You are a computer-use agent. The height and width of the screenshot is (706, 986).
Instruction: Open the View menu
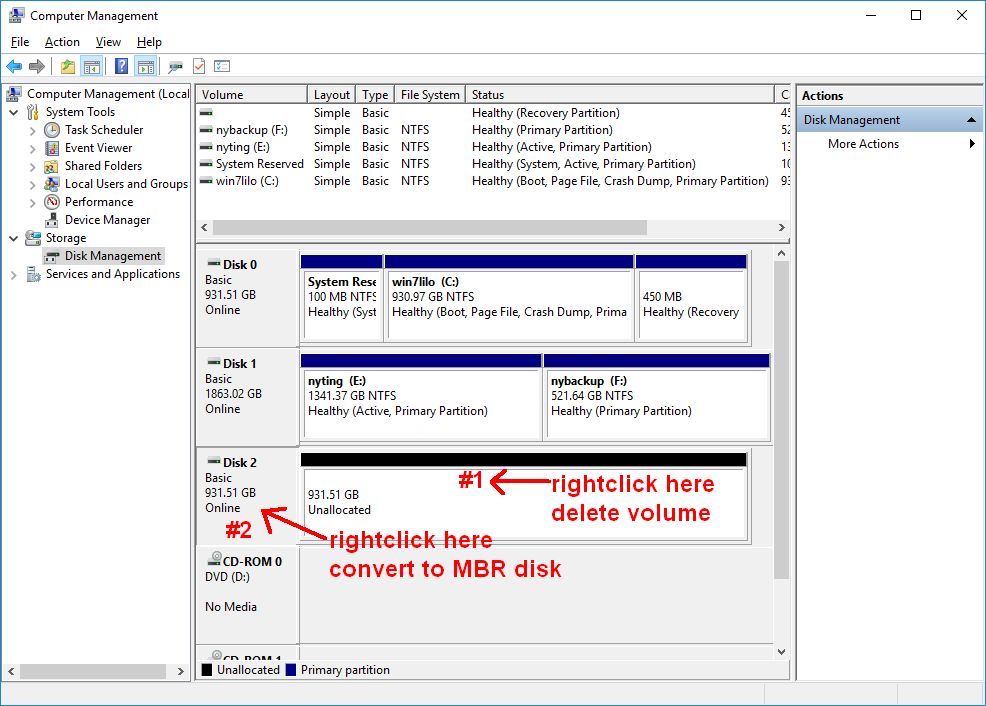pyautogui.click(x=108, y=42)
